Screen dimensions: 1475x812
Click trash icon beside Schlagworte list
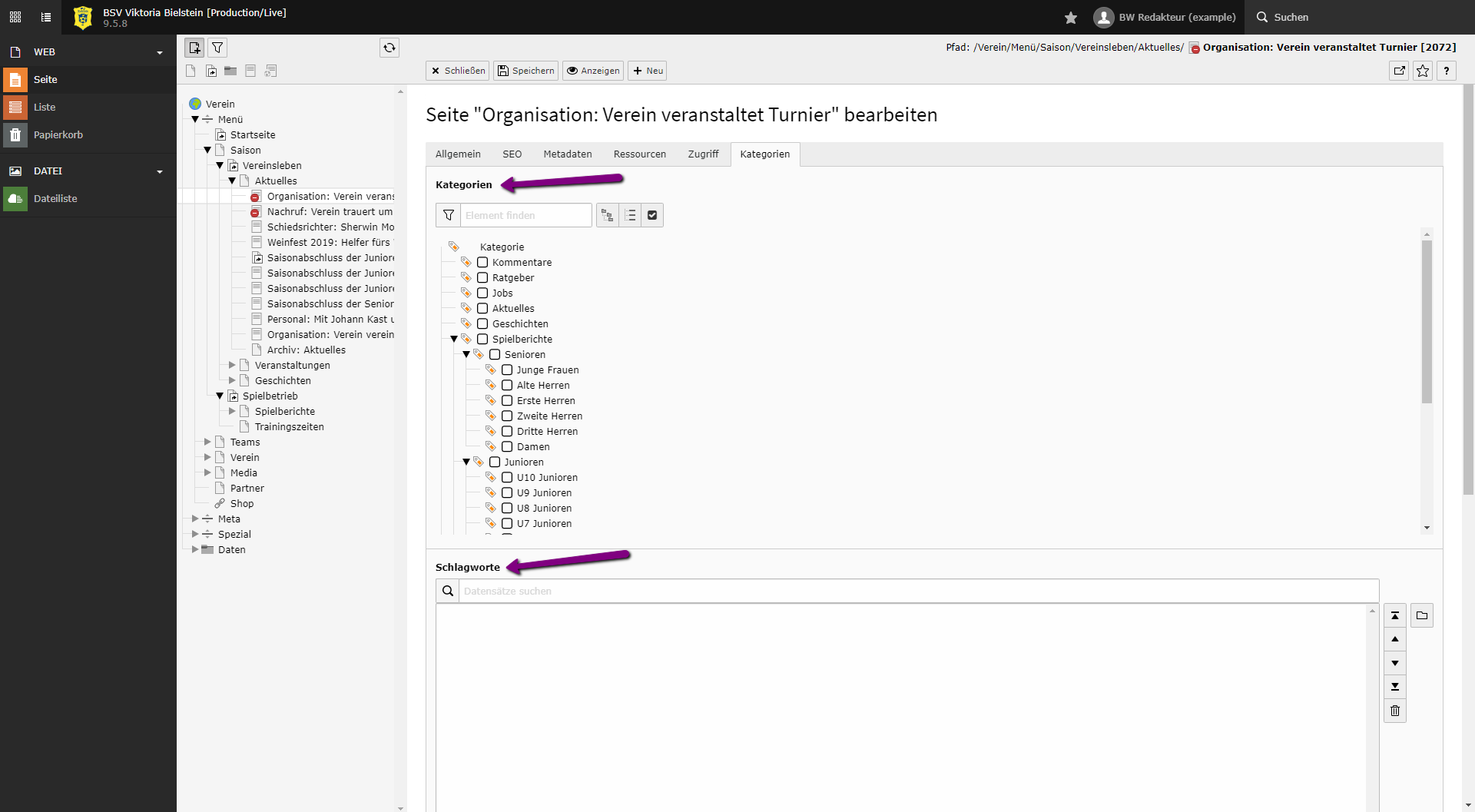click(x=1395, y=711)
